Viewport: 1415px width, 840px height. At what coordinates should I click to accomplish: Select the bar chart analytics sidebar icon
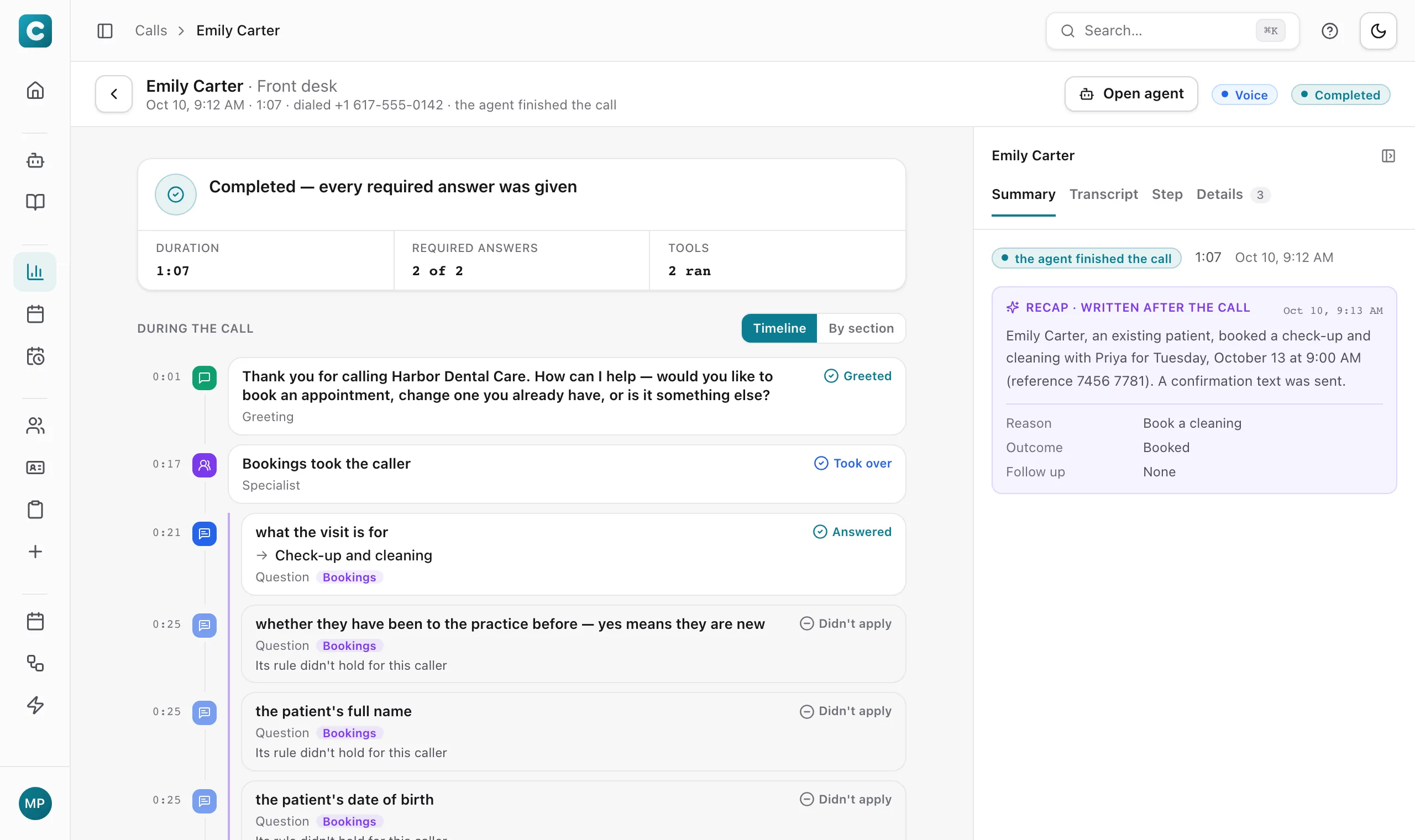35,272
